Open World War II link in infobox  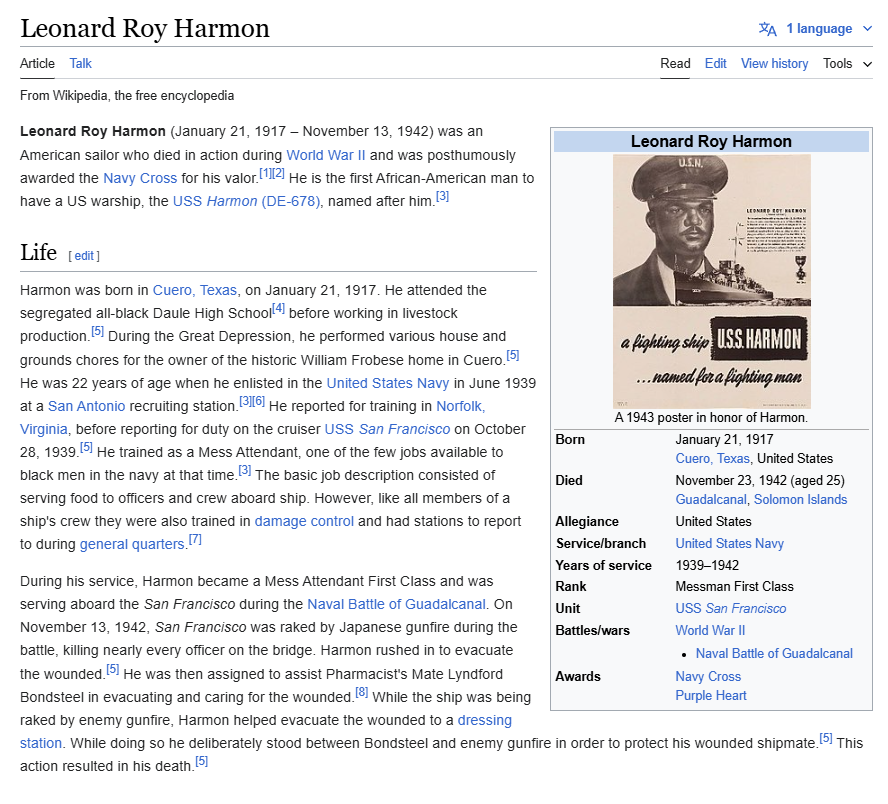710,631
